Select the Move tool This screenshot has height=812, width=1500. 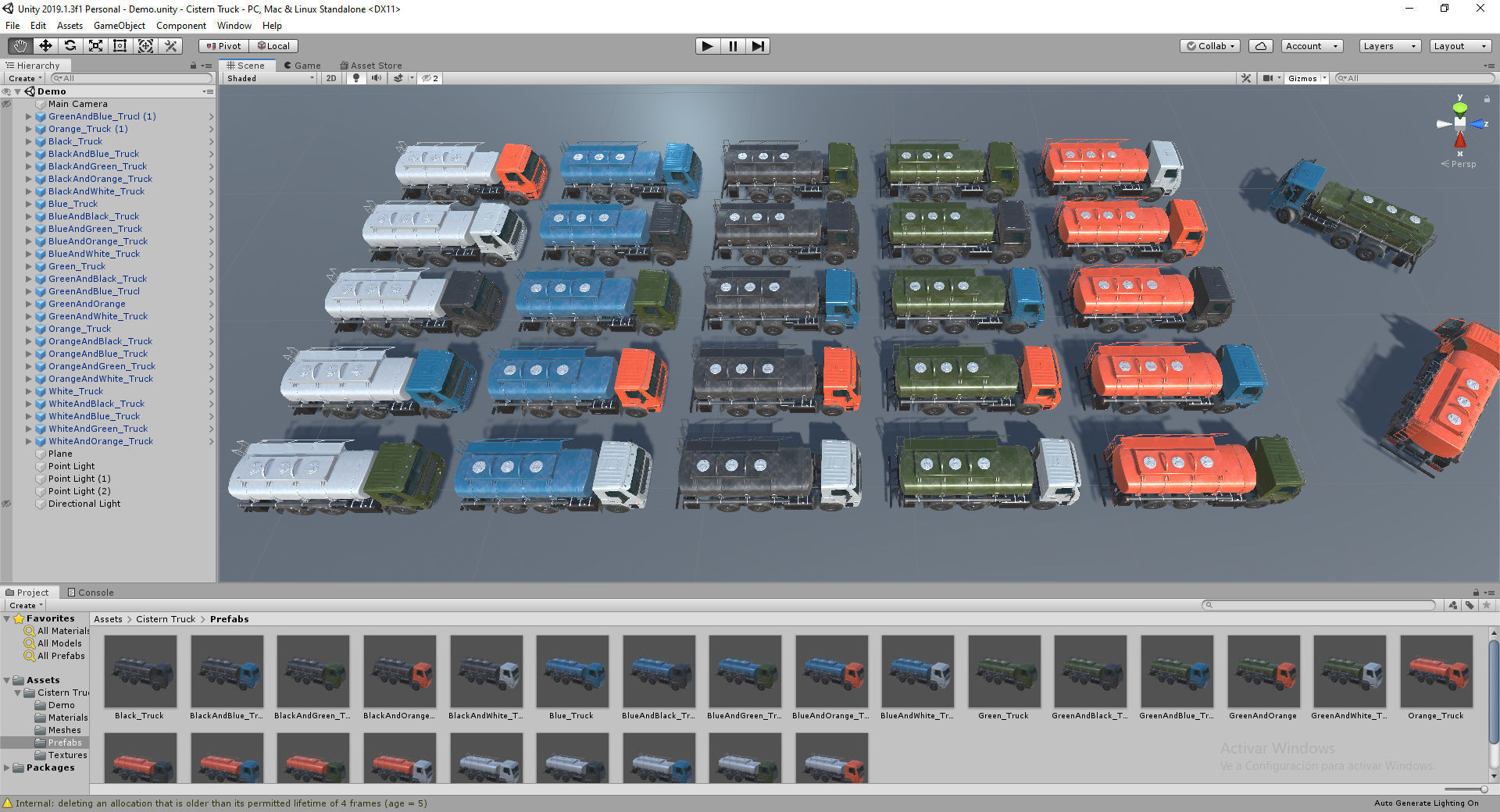[45, 46]
